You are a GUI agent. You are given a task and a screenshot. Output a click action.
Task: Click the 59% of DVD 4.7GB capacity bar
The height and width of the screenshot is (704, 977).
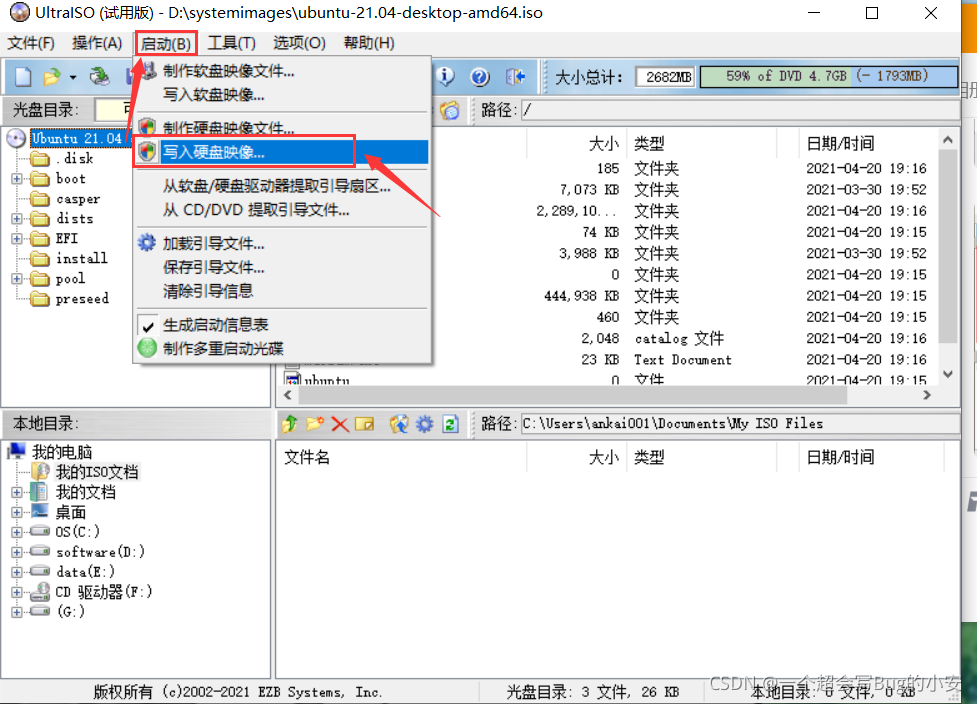point(828,77)
